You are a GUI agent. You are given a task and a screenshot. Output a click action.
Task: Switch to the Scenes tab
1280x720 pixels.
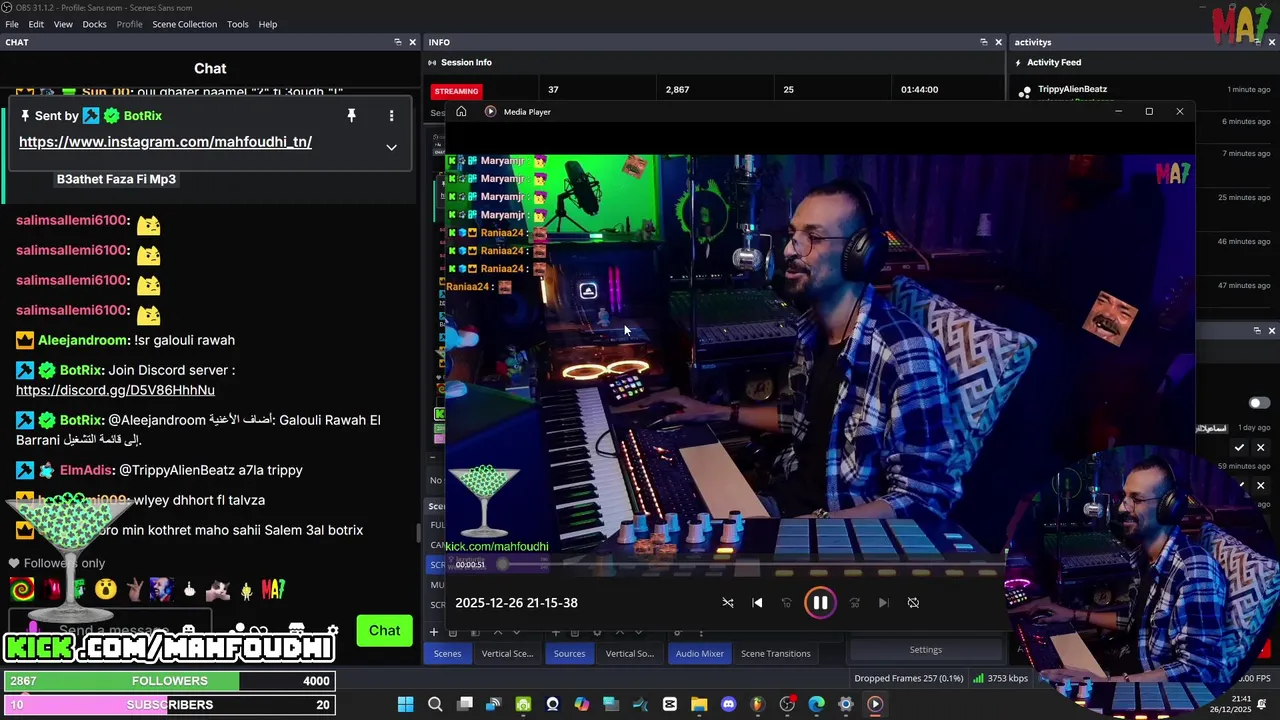tap(447, 654)
